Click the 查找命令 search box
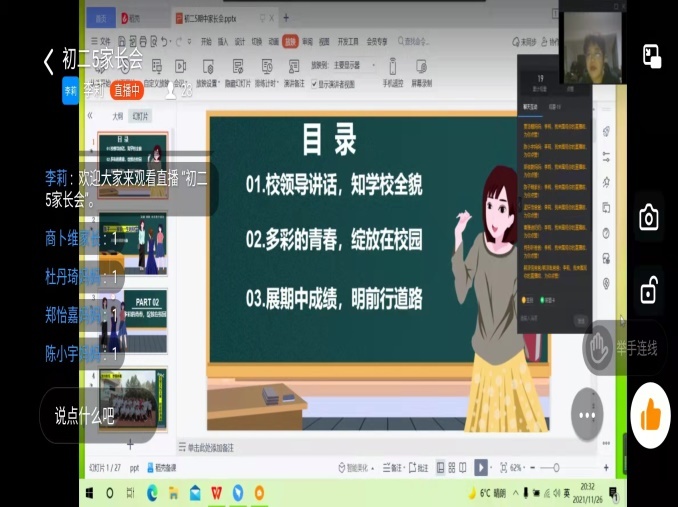Screen dimensions: 678x507 point(414,41)
